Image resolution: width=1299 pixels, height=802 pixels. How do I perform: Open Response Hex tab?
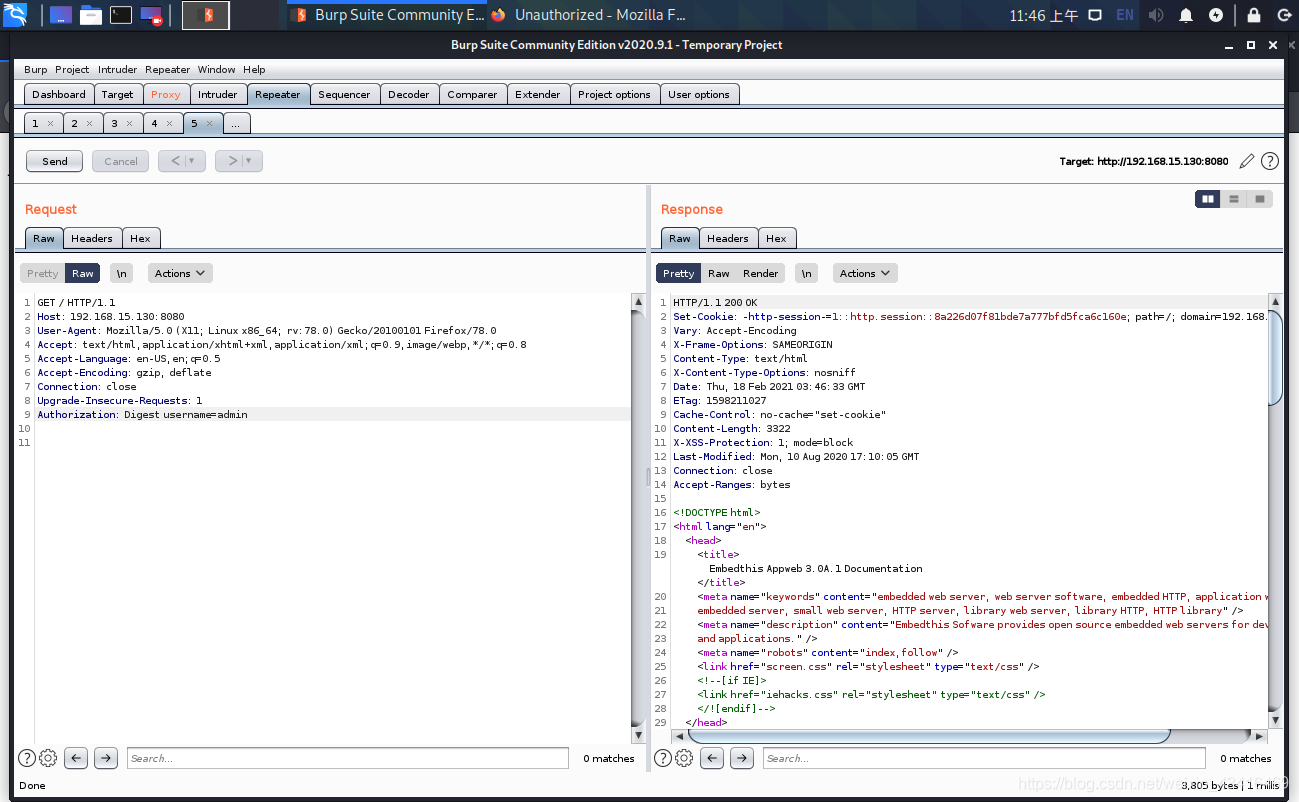pyautogui.click(x=776, y=238)
